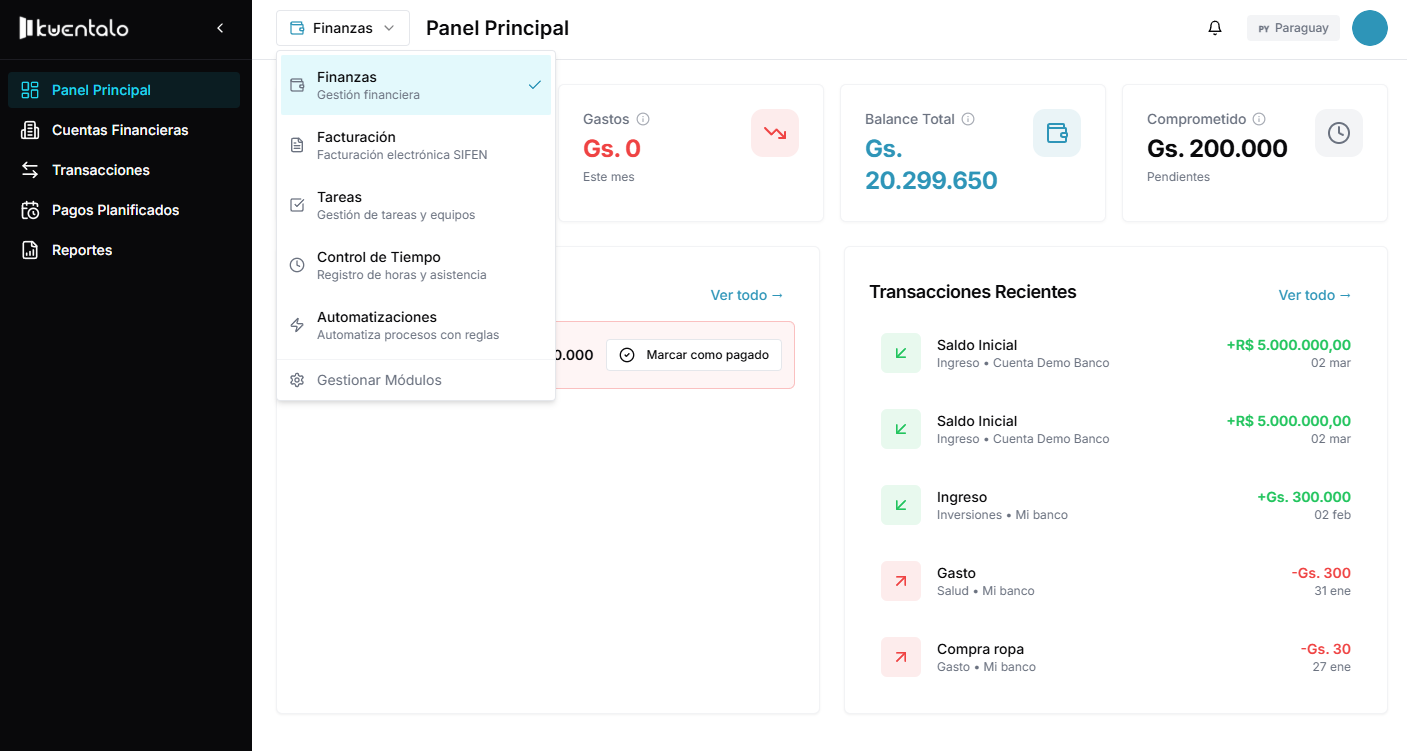Click the Kuentalo logo
Viewport: 1407px width, 751px height.
click(x=74, y=28)
